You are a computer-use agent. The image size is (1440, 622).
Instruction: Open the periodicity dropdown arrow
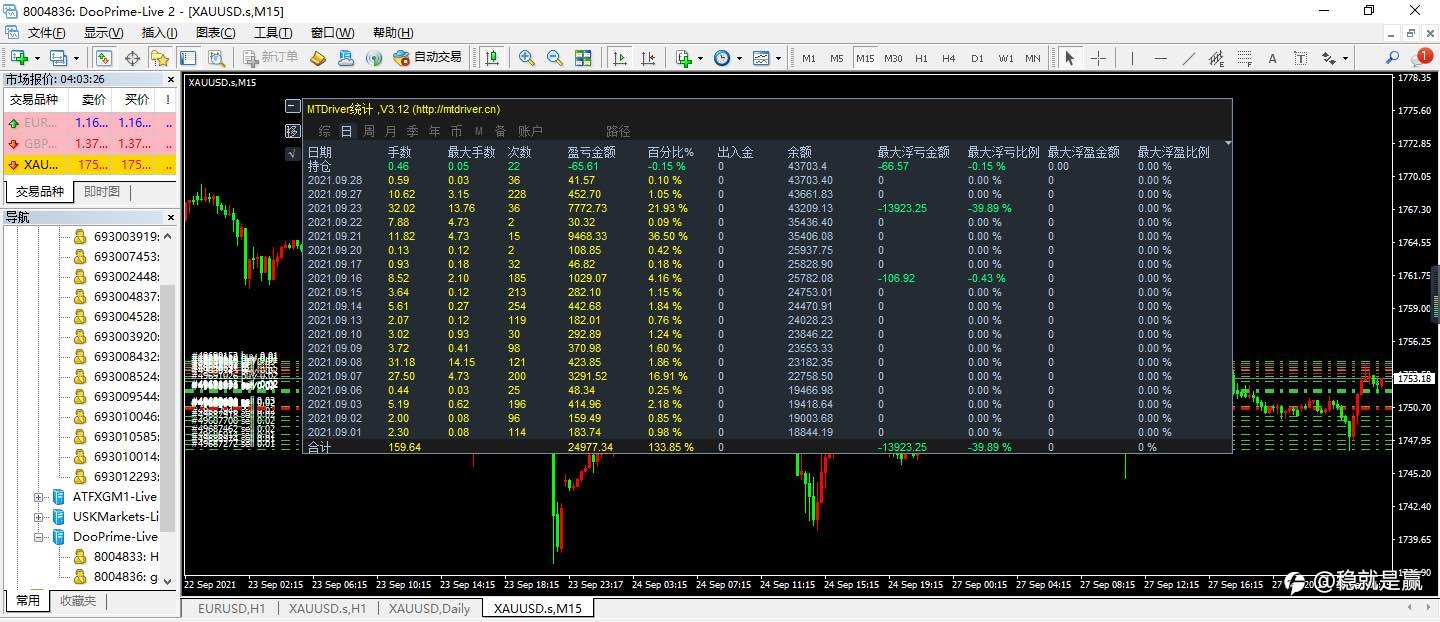(x=740, y=58)
